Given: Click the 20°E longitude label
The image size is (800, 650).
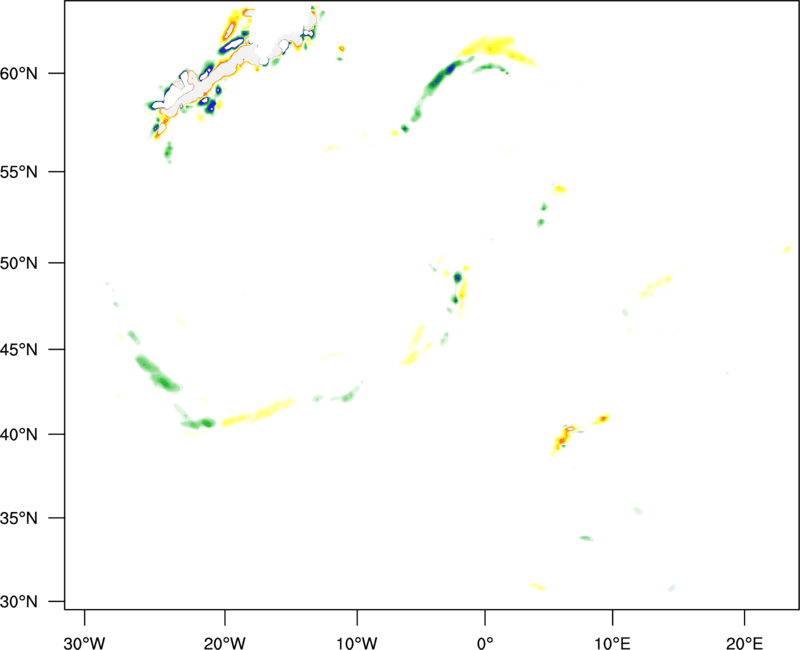Looking at the screenshot, I should pos(744,643).
